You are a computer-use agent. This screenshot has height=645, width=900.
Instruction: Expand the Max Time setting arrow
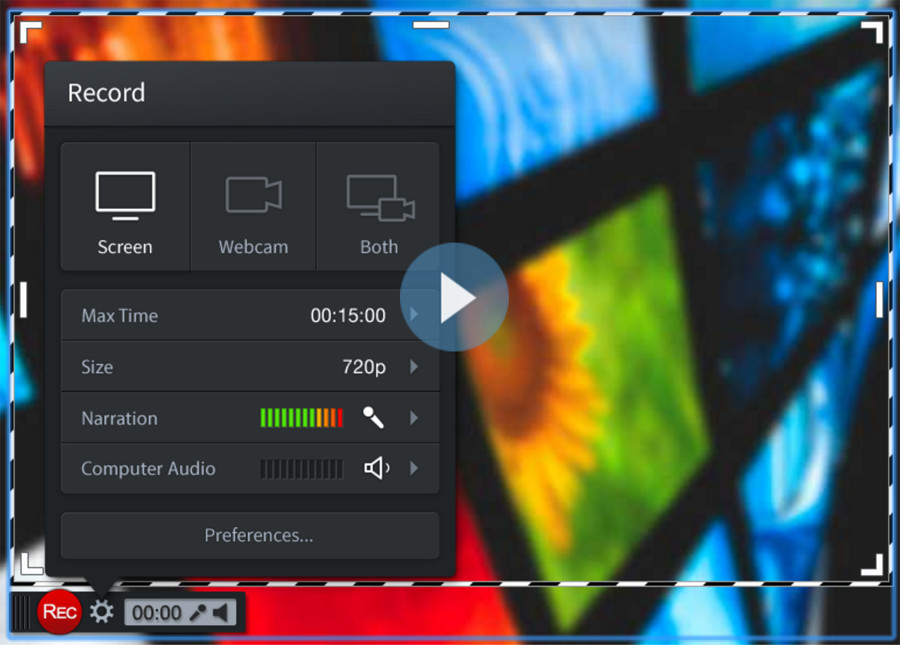[x=414, y=315]
